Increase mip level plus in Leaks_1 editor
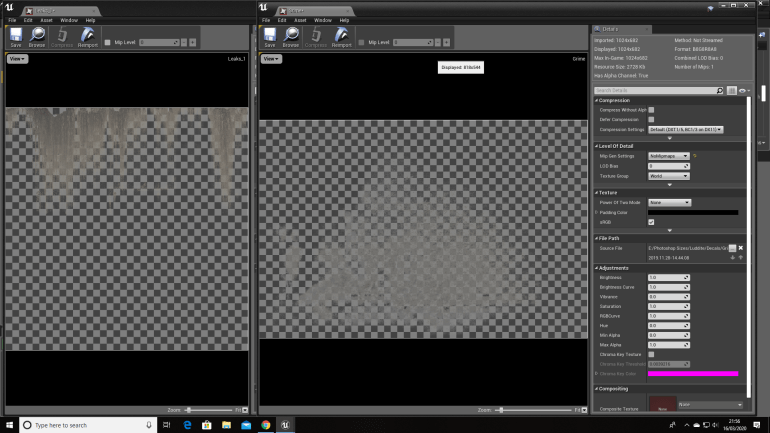 [192, 42]
